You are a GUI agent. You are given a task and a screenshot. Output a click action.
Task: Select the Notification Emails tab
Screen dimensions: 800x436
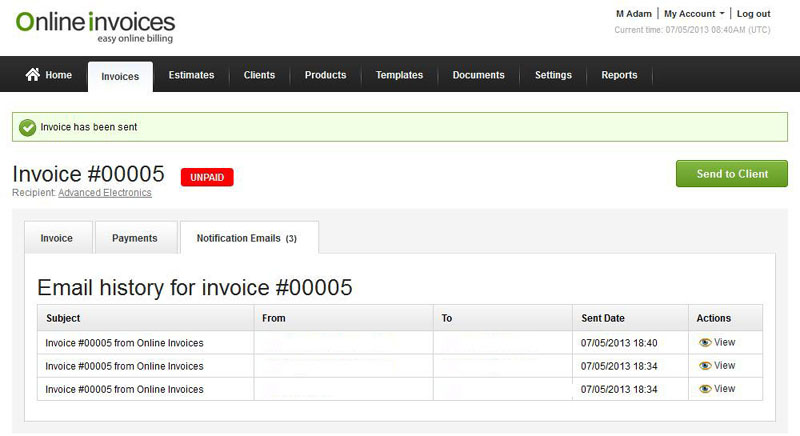pyautogui.click(x=247, y=238)
